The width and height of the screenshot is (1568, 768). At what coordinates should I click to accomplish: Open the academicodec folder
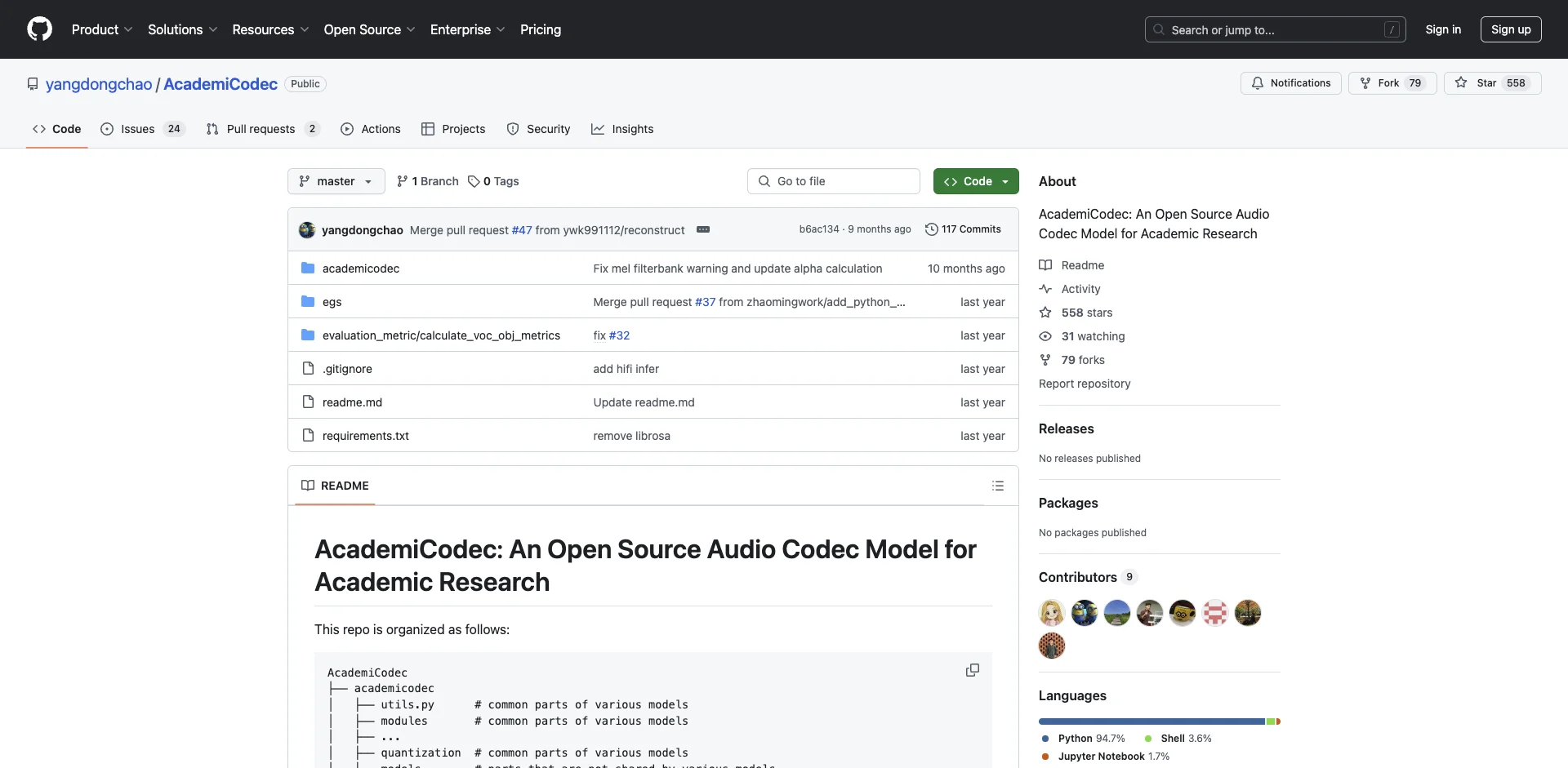(360, 269)
